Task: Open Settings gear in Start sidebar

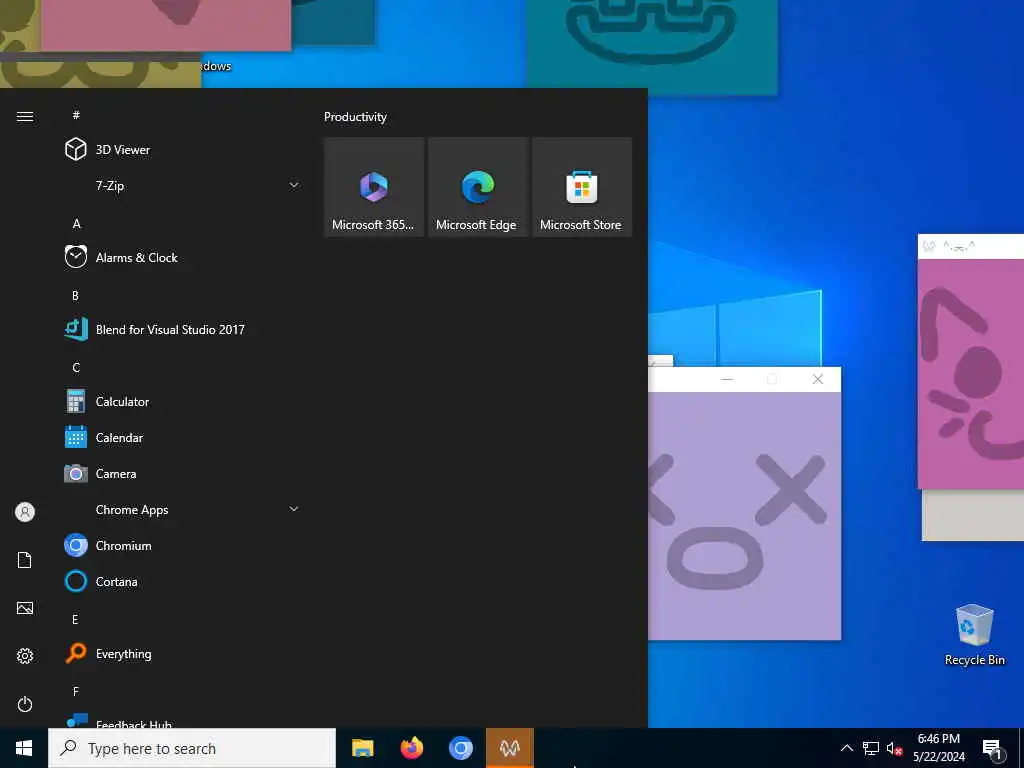Action: [x=25, y=656]
